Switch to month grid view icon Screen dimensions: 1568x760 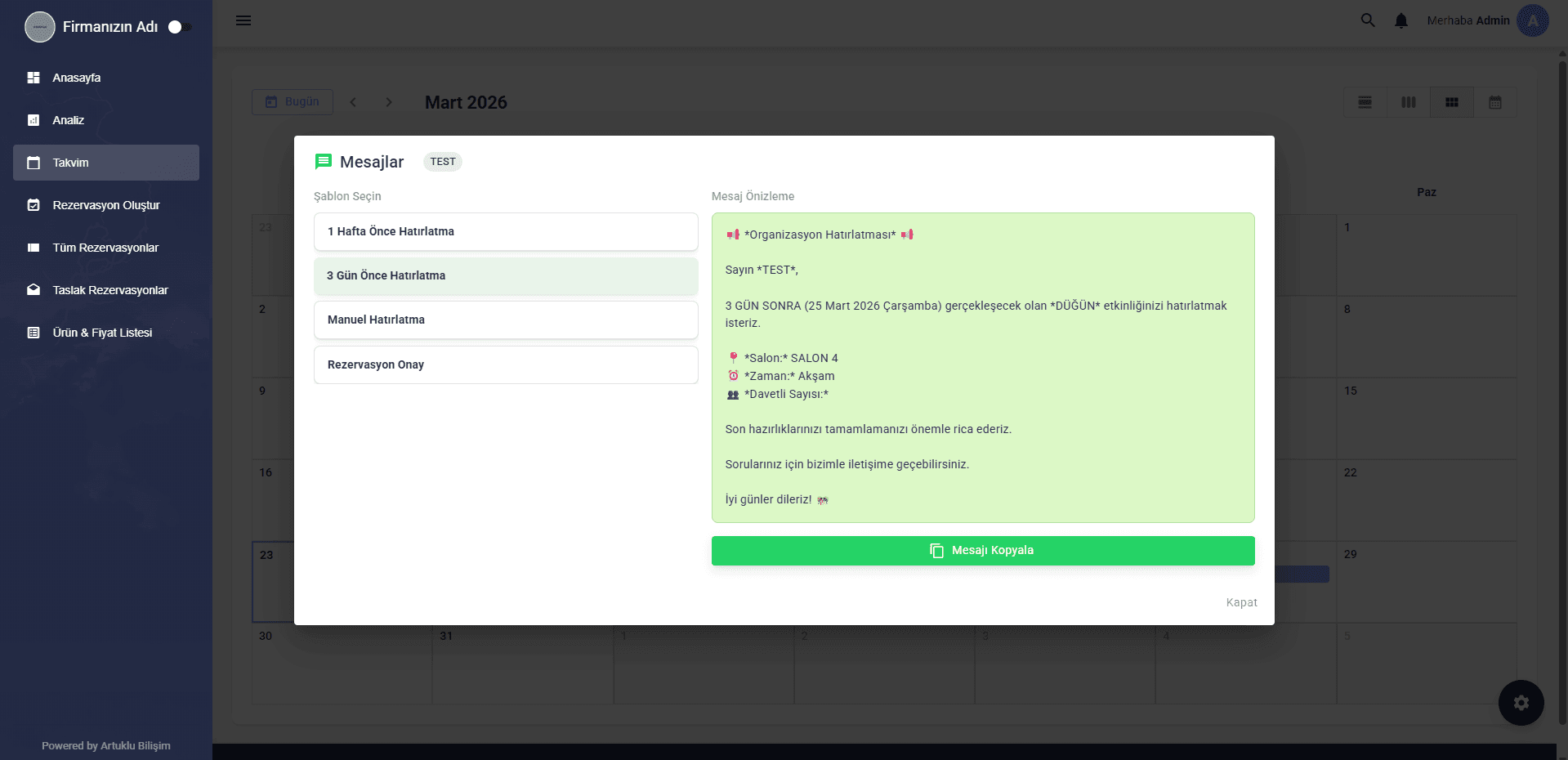coord(1452,102)
